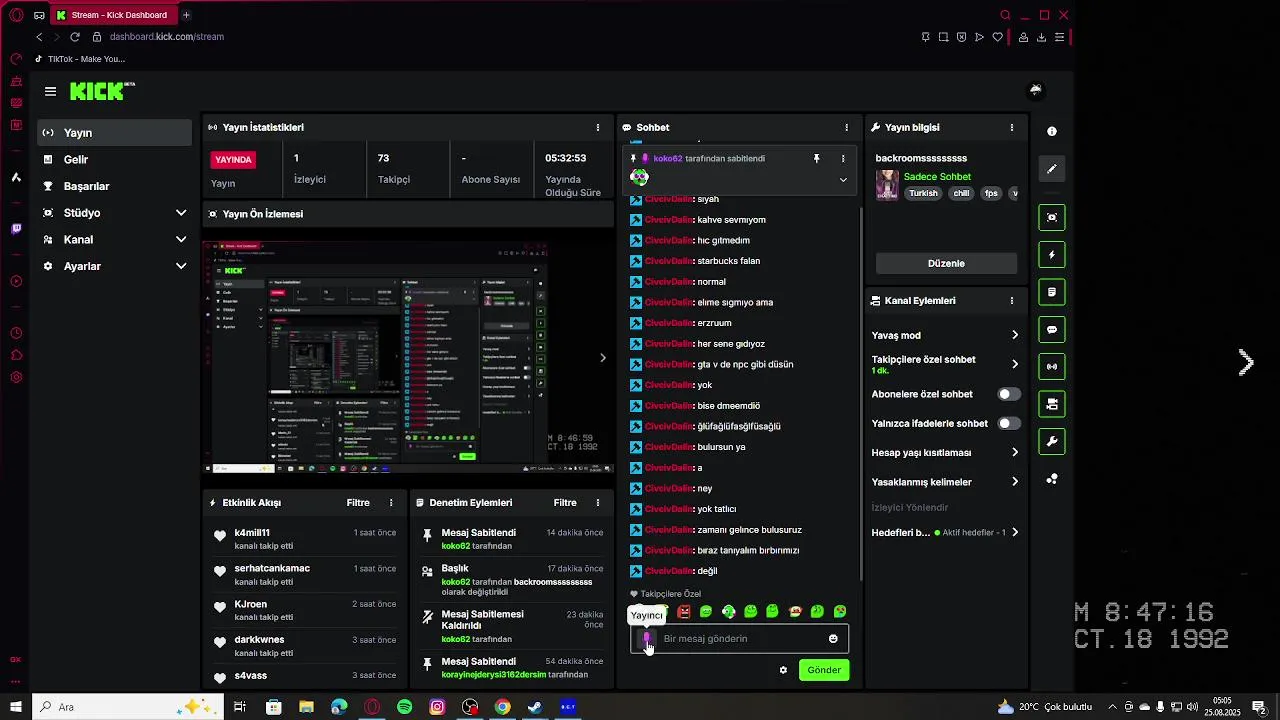
Task: Toggle Yalnızca ifadelerle sohbet switch
Action: tap(1009, 423)
